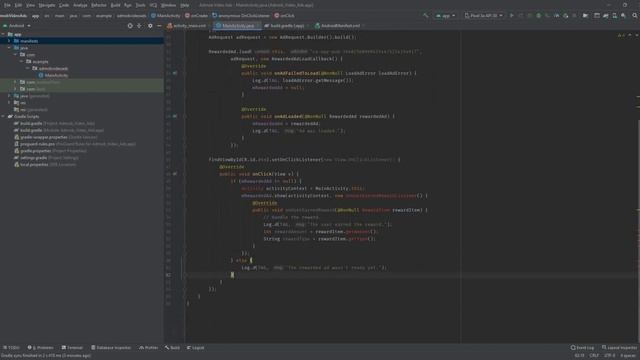Open the Profiler tool window

(x=149, y=348)
